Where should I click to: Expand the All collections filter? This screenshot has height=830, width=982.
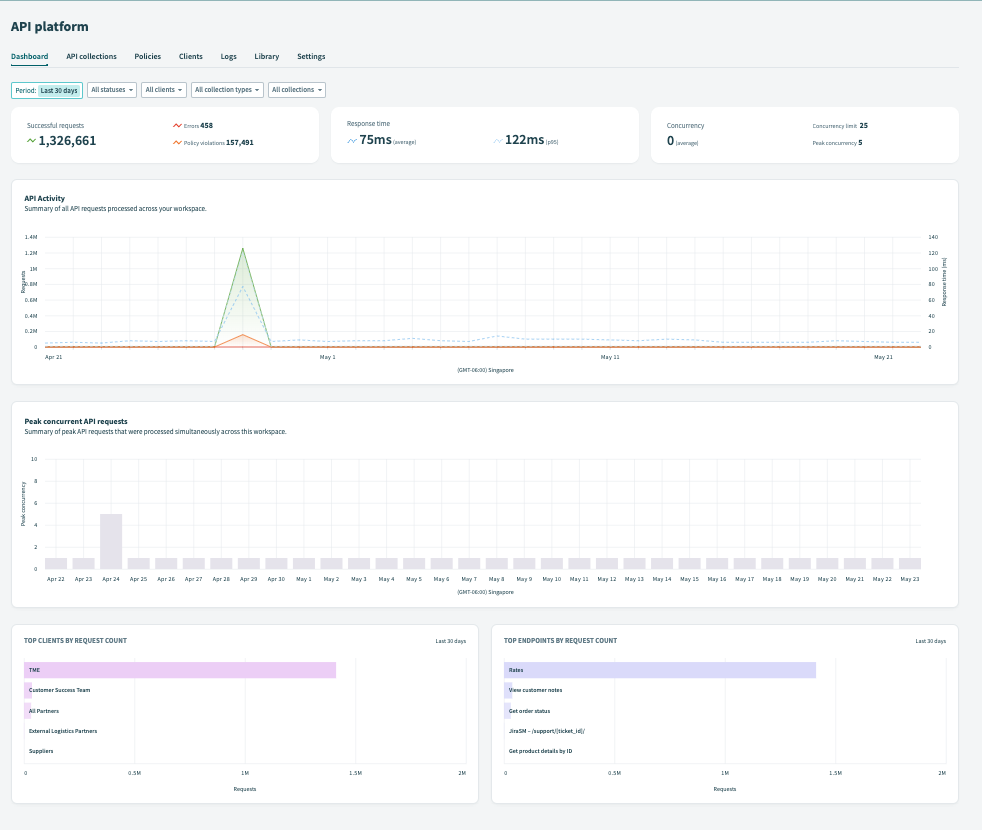(296, 90)
